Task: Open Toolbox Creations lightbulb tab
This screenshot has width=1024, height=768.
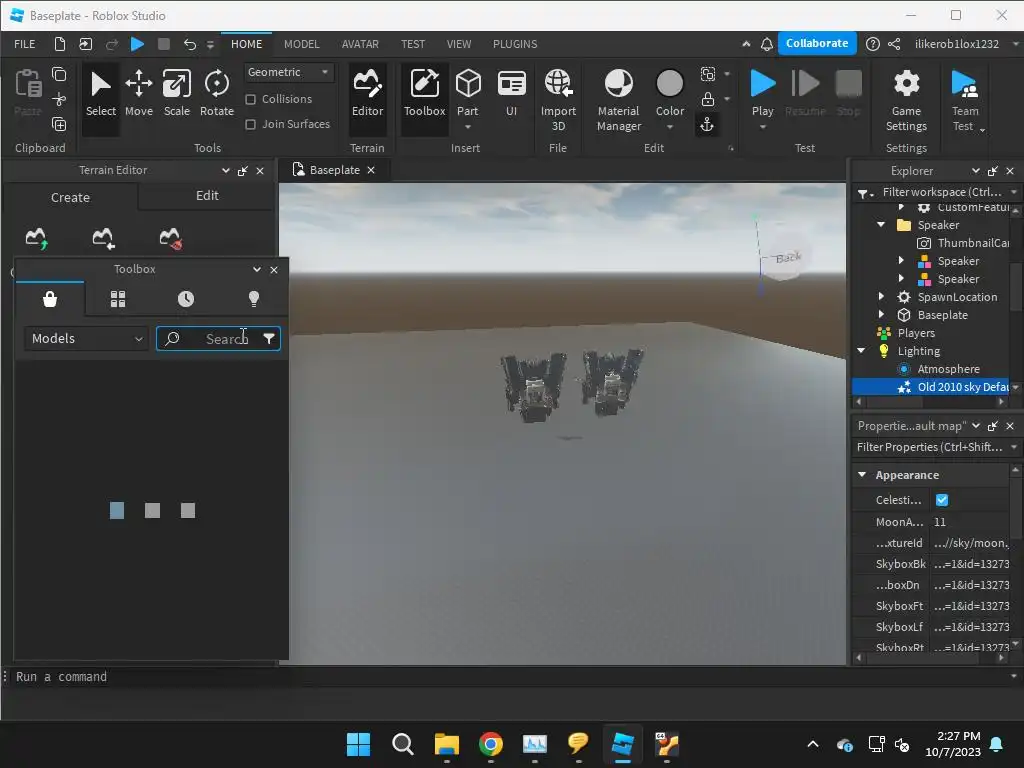Action: 253,299
